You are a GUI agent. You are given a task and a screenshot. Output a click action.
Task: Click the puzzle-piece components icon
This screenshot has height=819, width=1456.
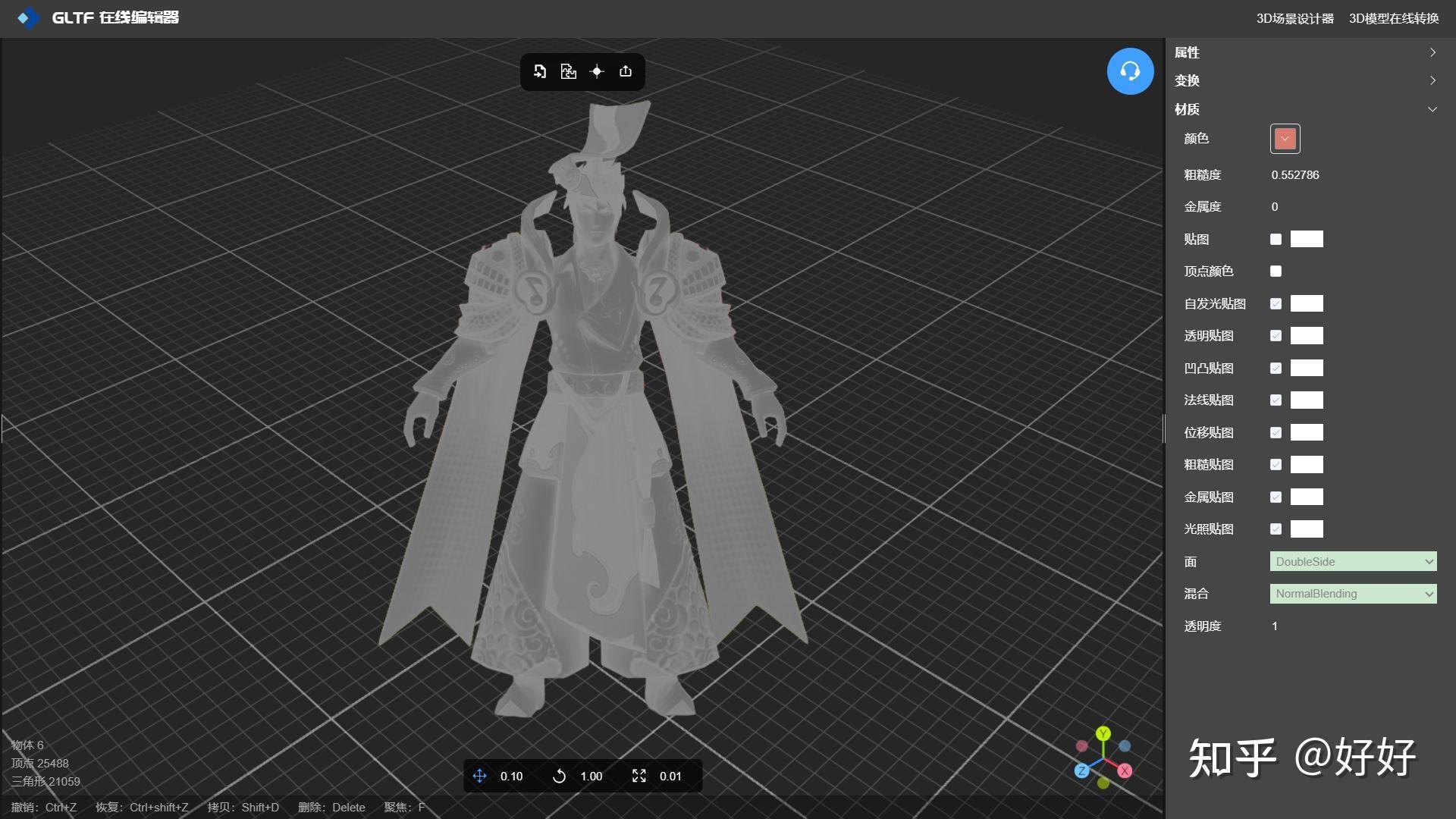569,71
